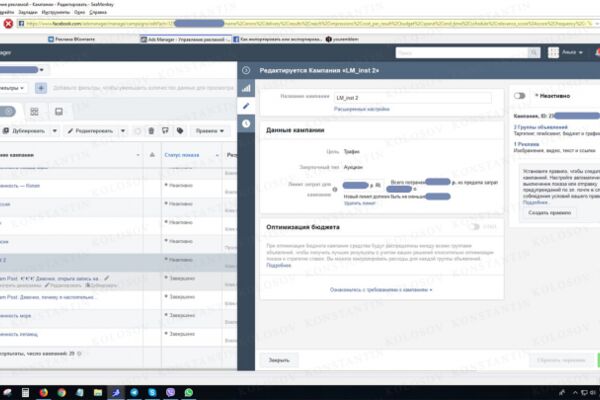Click the Skype icon in the taskbar
600x400 pixels.
point(152,392)
